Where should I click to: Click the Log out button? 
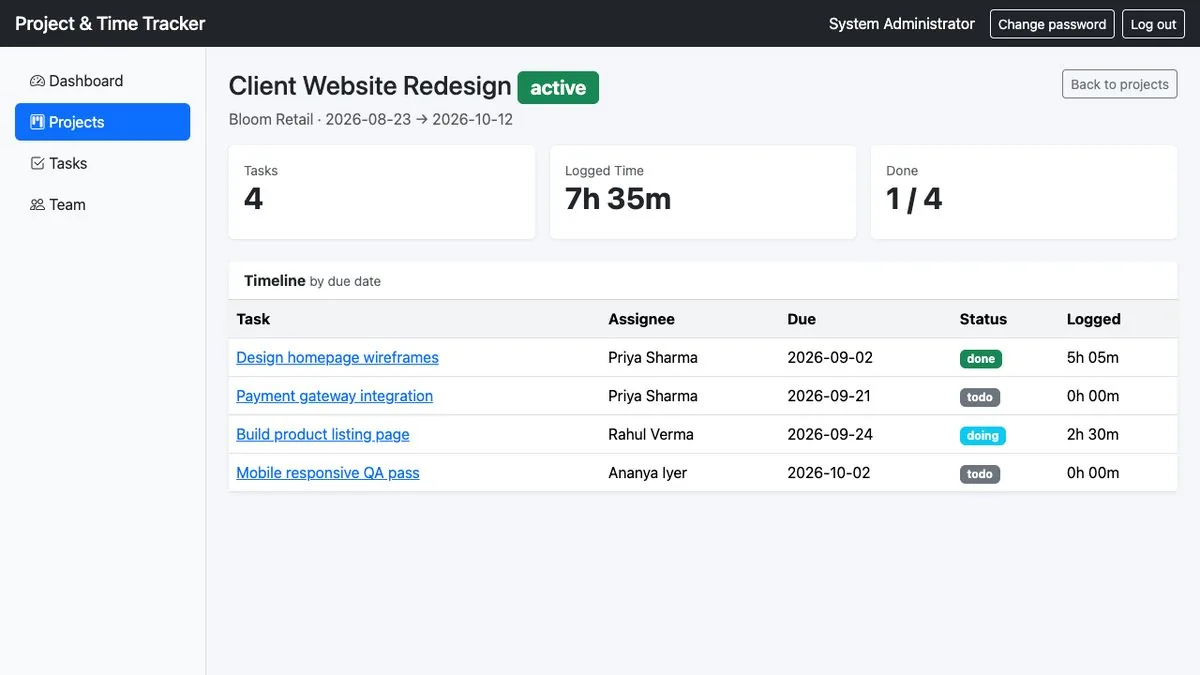(1153, 24)
